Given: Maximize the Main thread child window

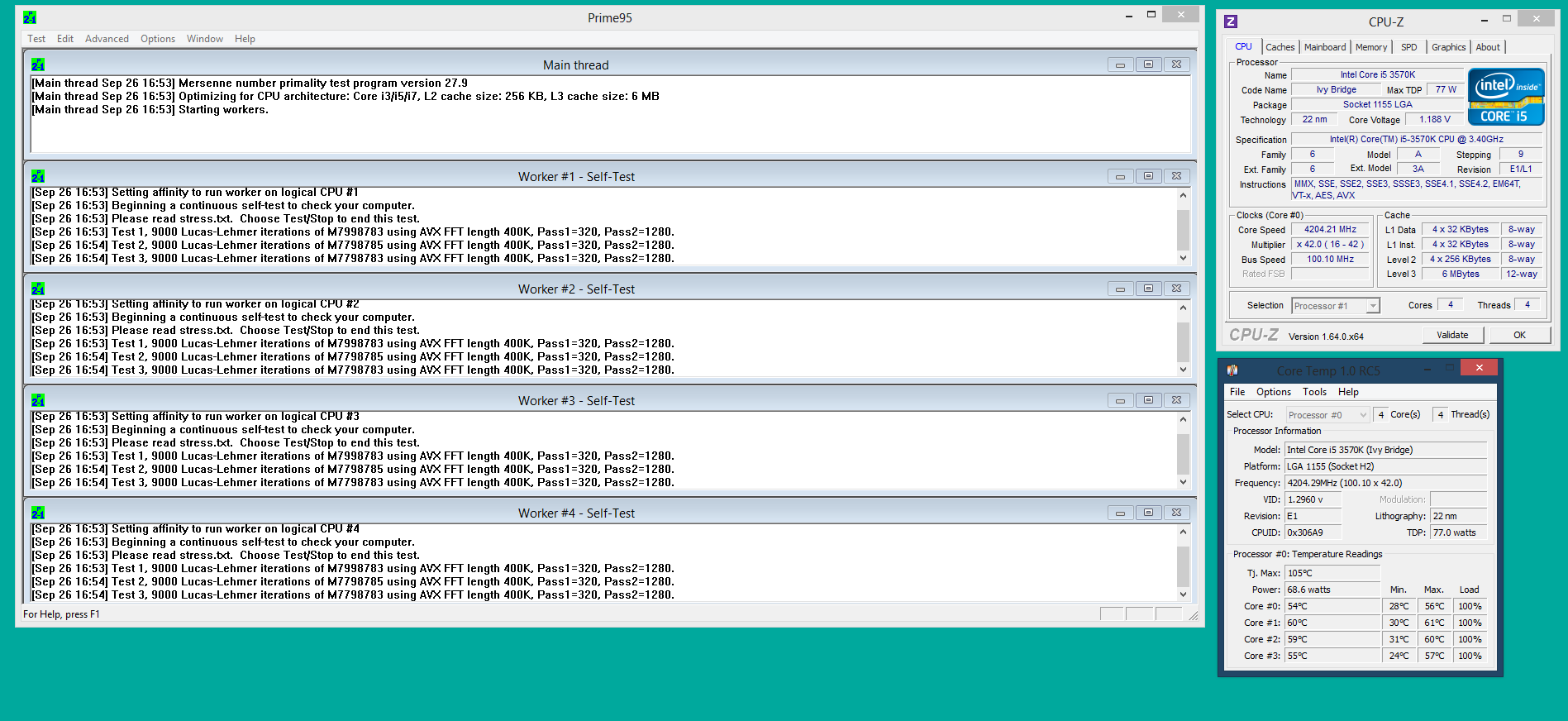Looking at the screenshot, I should [x=1148, y=64].
